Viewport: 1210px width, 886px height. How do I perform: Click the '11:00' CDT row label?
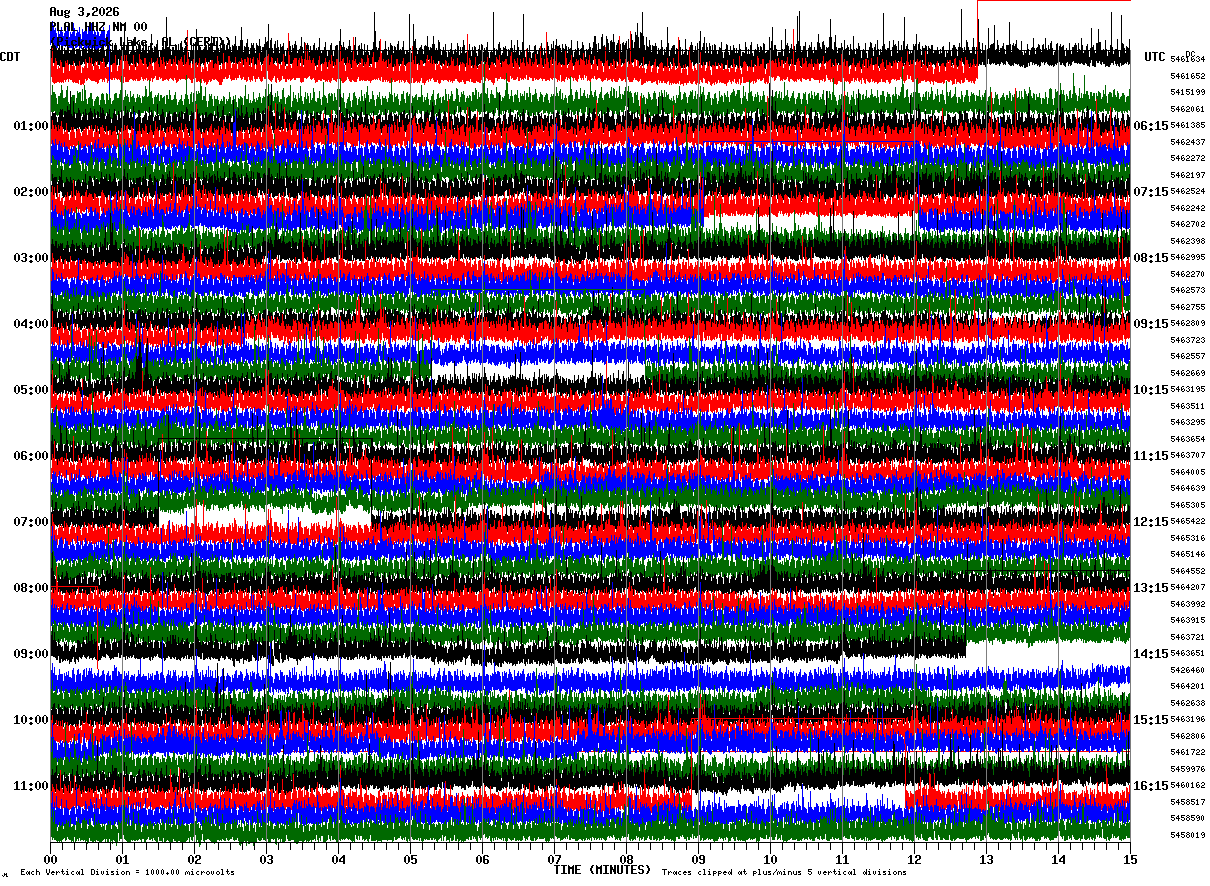(31, 786)
